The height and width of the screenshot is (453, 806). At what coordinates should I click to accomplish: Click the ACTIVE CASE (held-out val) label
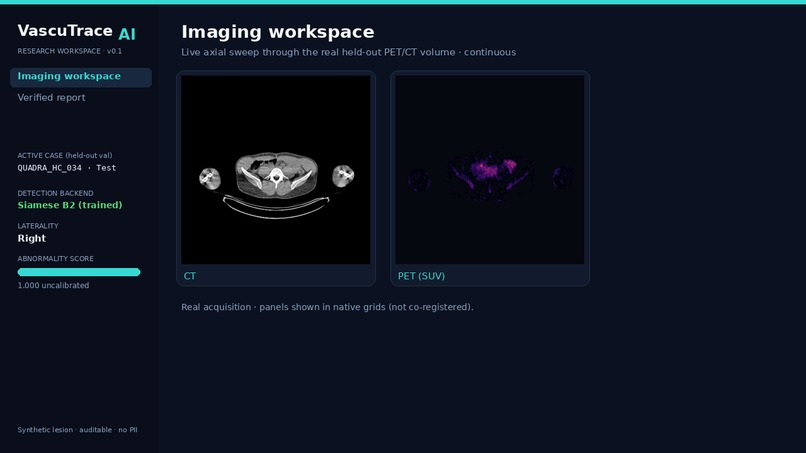click(x=65, y=155)
